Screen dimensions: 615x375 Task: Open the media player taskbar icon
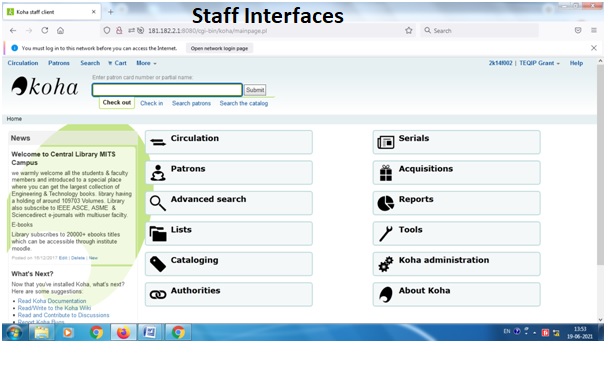[x=68, y=333]
